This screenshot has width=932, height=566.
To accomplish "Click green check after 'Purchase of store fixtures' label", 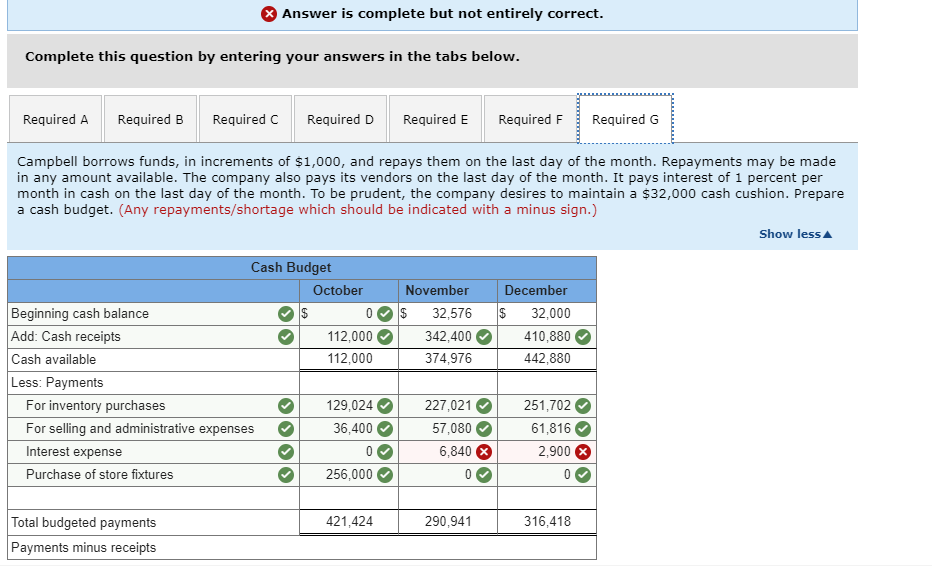I will coord(286,474).
